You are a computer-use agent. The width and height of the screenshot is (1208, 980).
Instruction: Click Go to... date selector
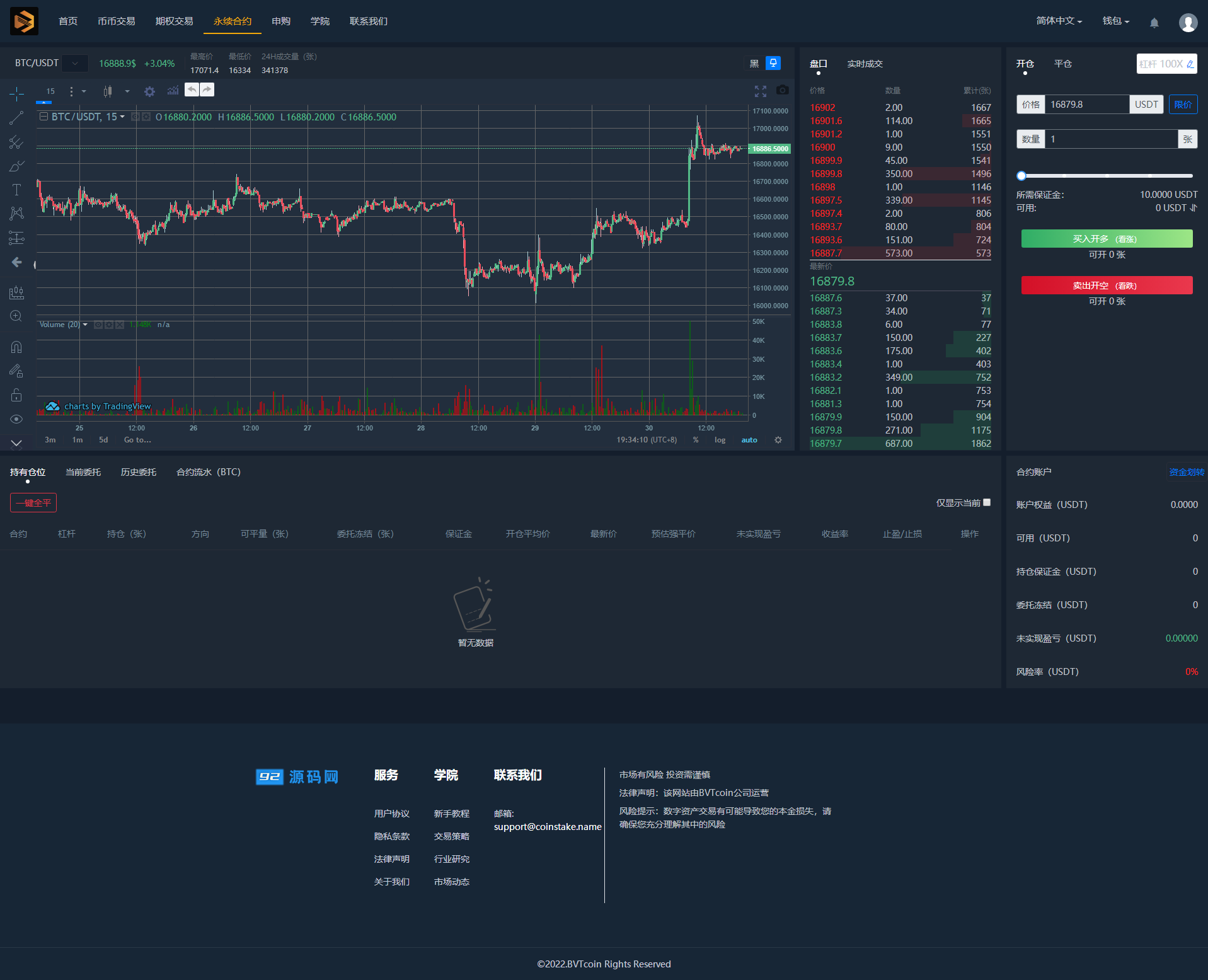point(137,440)
